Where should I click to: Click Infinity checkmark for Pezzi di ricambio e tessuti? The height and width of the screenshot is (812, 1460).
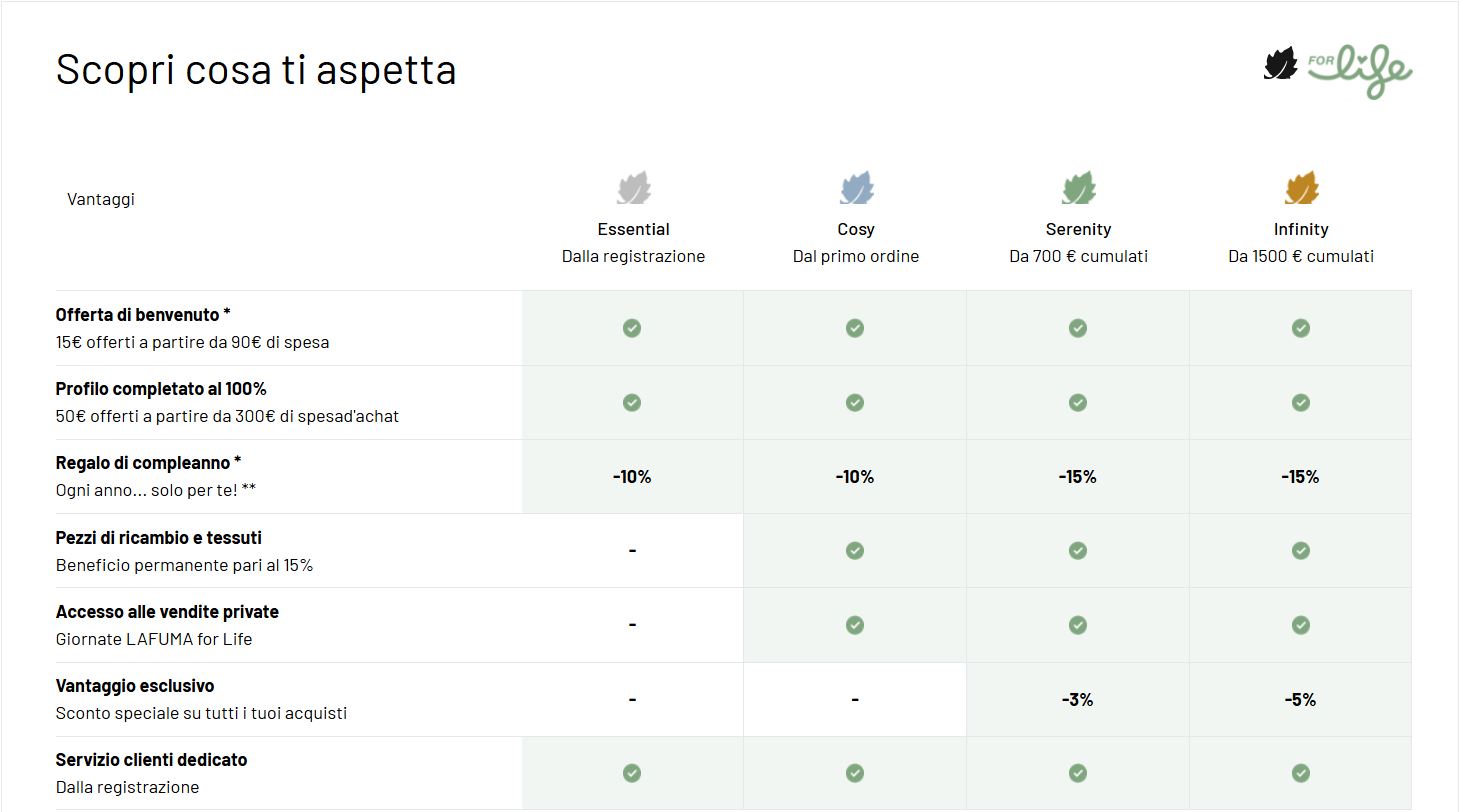pos(1301,550)
